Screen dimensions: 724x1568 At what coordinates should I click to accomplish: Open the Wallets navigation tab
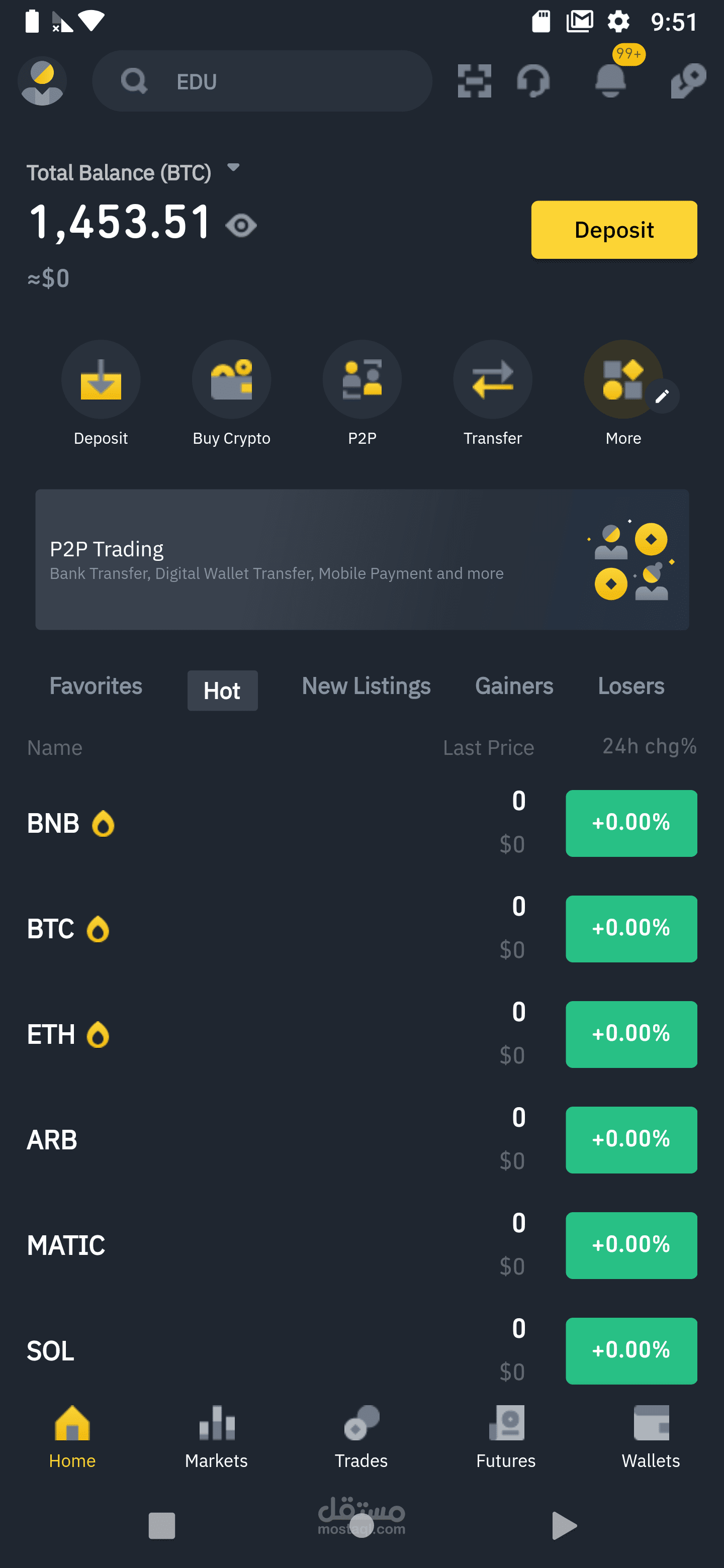coord(650,1436)
